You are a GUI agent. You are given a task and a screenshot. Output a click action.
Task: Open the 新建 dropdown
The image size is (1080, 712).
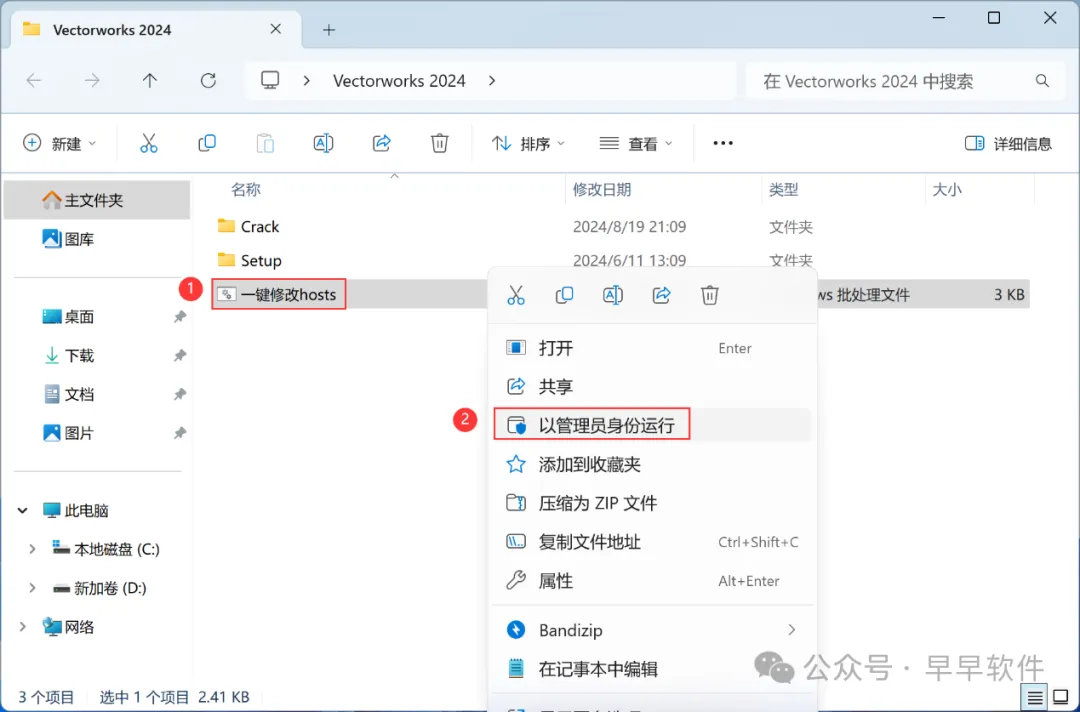tap(59, 143)
